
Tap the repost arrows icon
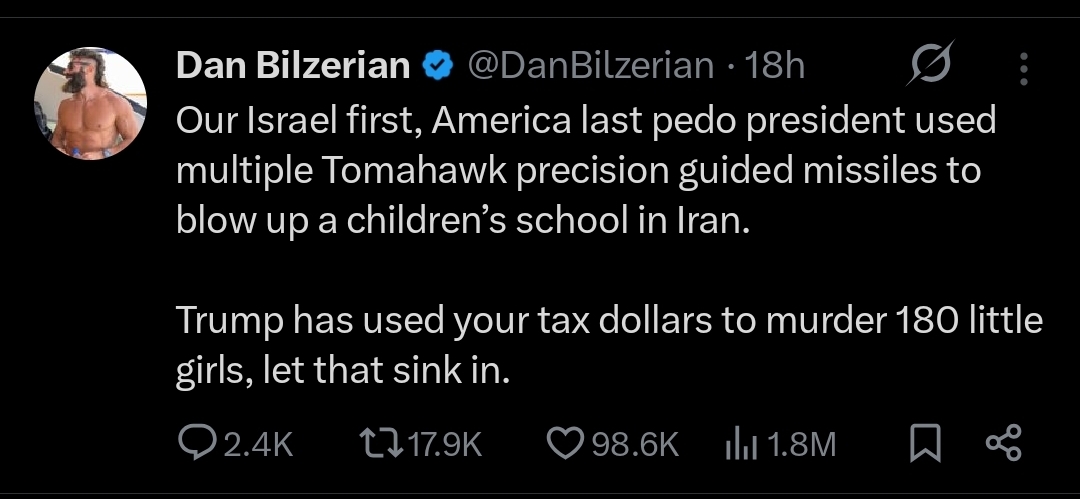click(377, 443)
